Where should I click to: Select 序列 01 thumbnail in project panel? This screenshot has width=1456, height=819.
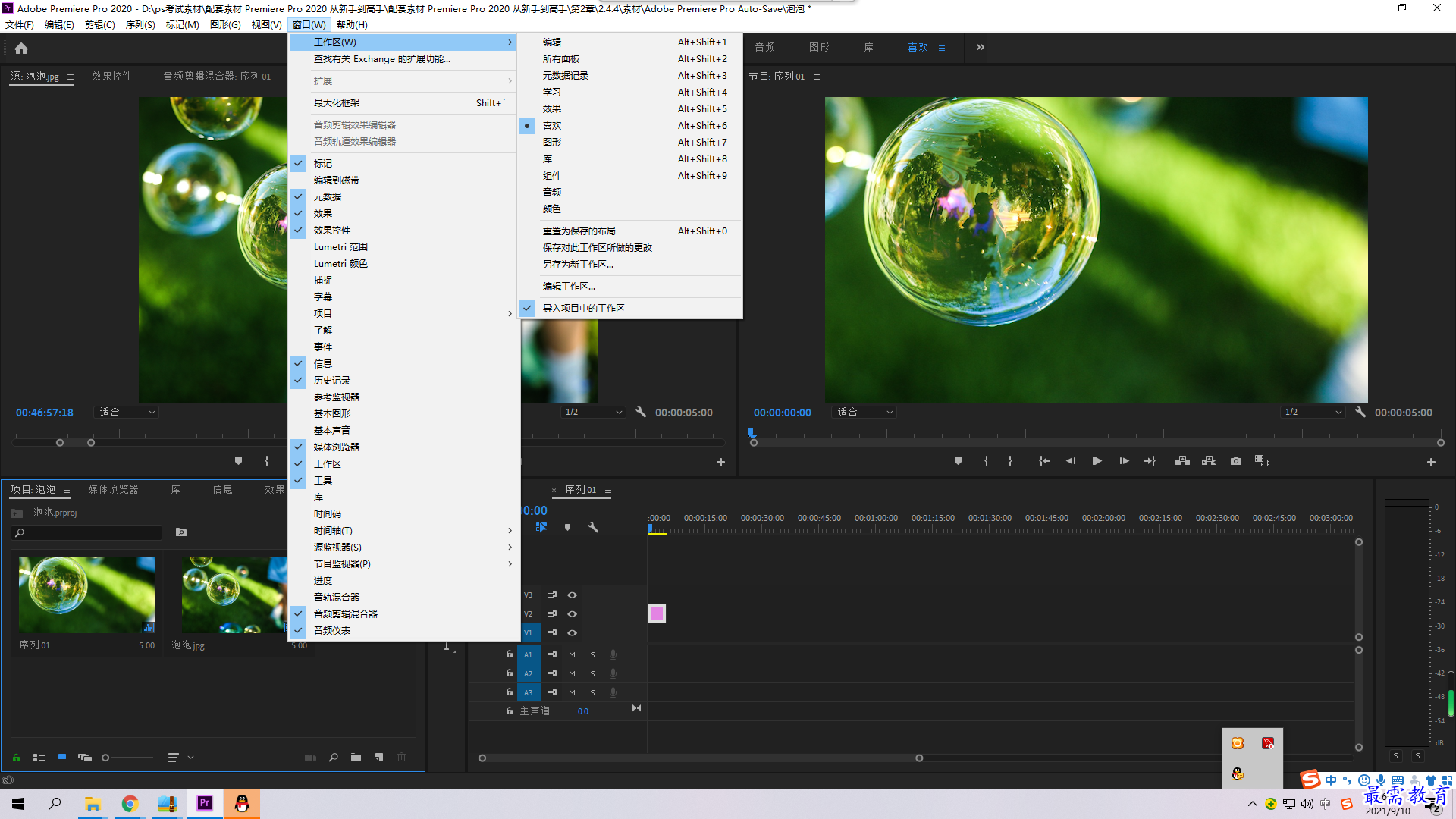pyautogui.click(x=86, y=595)
